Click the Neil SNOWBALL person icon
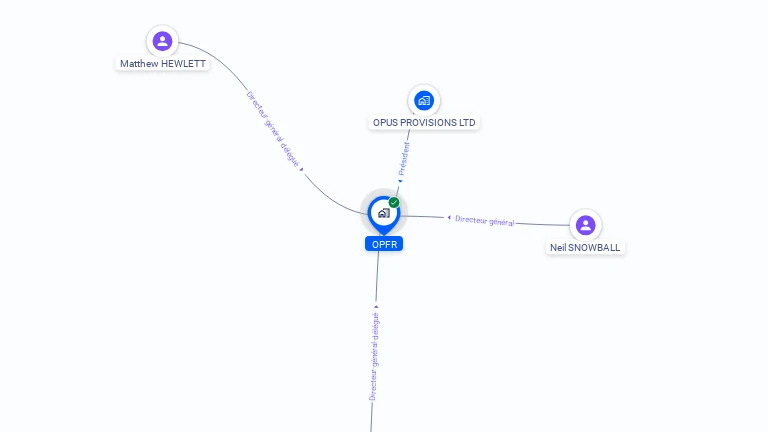Image resolution: width=768 pixels, height=432 pixels. point(585,225)
